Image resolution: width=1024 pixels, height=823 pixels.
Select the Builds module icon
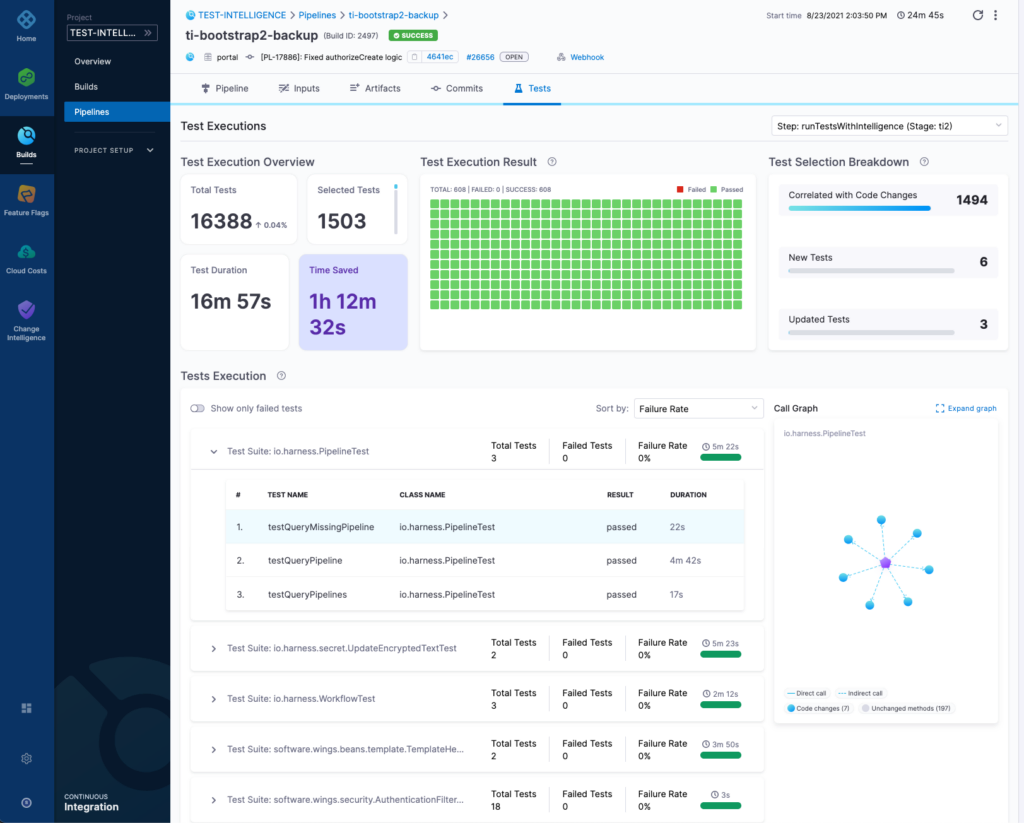tap(26, 136)
